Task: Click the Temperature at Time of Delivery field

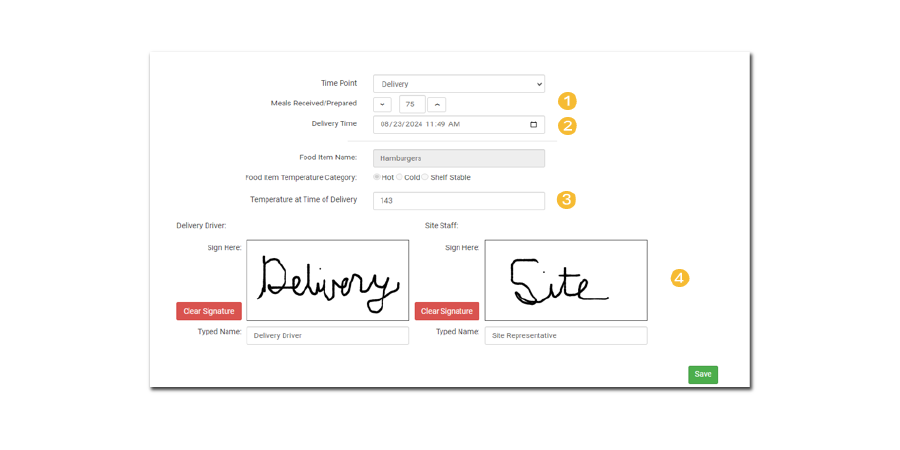Action: 458,201
